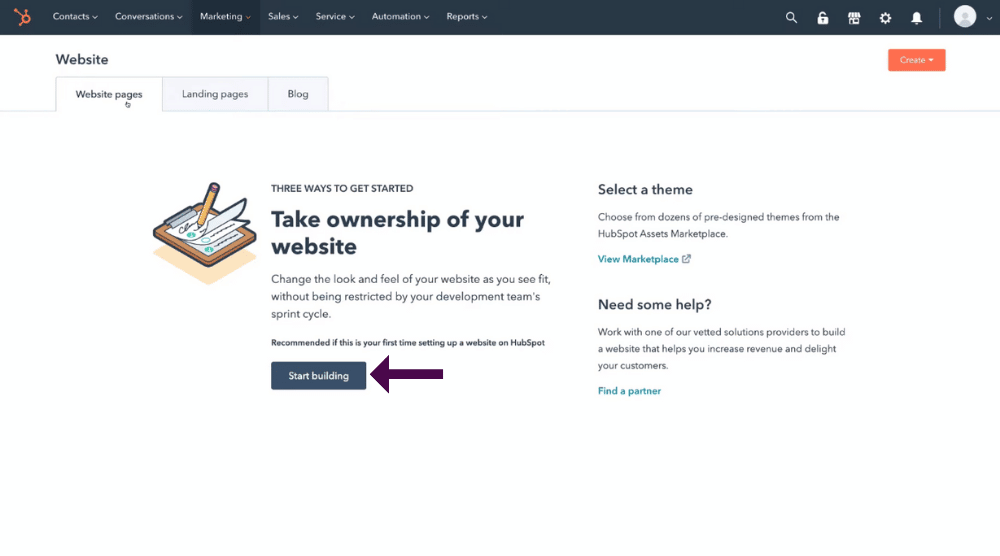Switch to the Blog tab

point(298,94)
